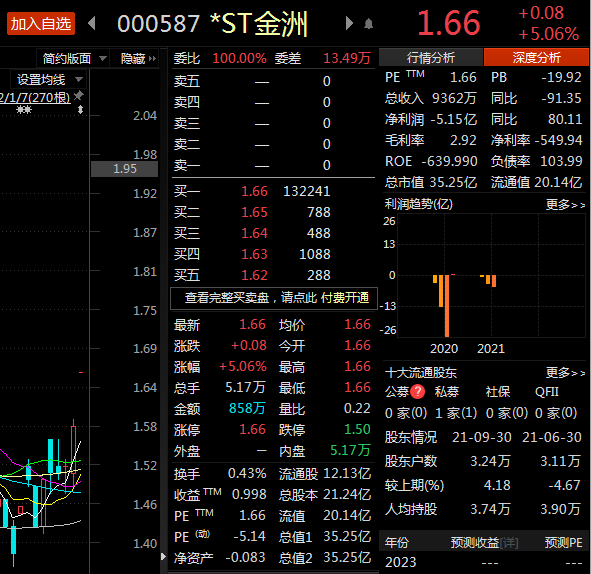Open the 设置均线 dropdown
591x574 pixels.
click(x=48, y=80)
